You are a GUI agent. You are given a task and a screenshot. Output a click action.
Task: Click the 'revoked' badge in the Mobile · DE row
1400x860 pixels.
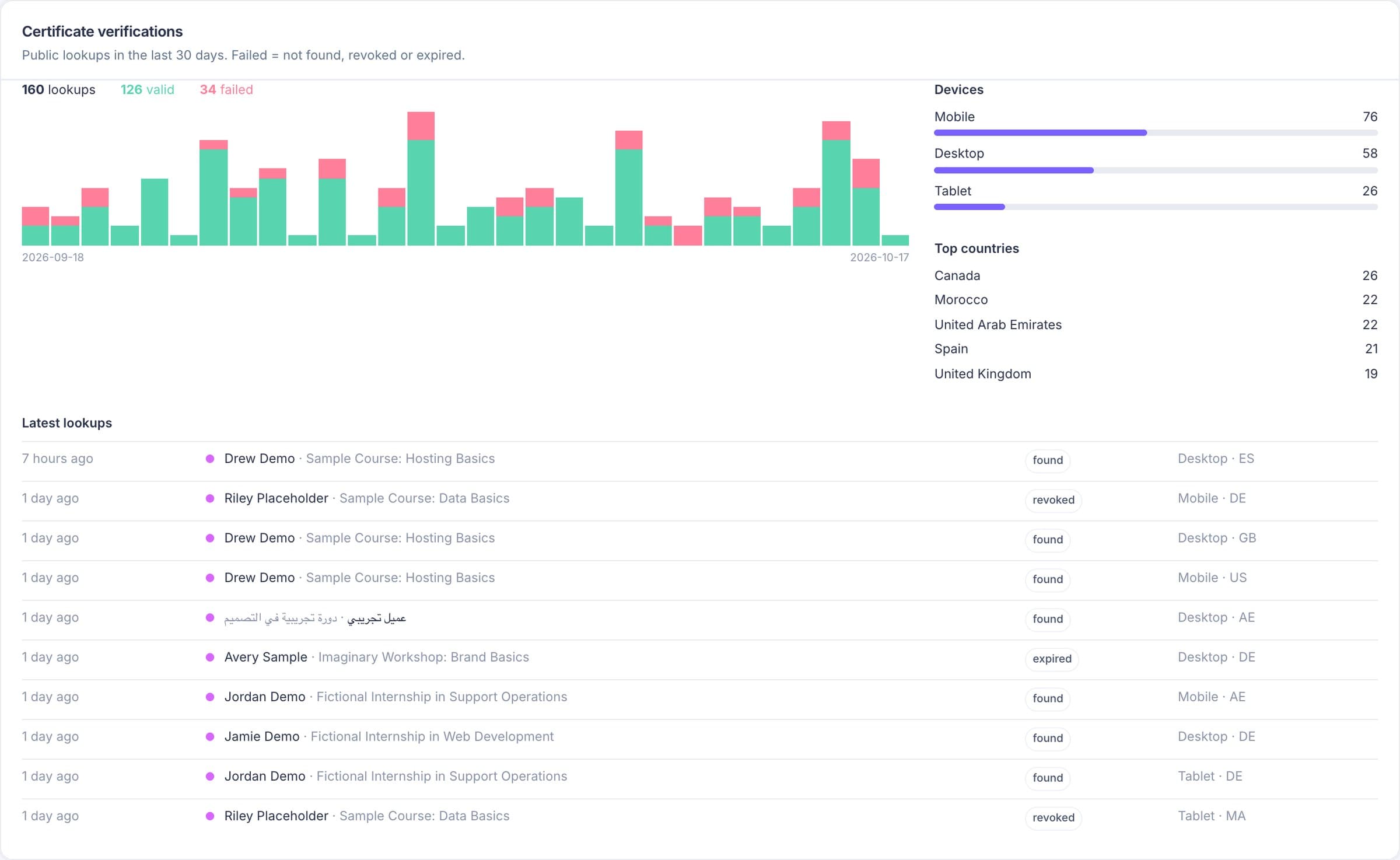click(x=1053, y=500)
